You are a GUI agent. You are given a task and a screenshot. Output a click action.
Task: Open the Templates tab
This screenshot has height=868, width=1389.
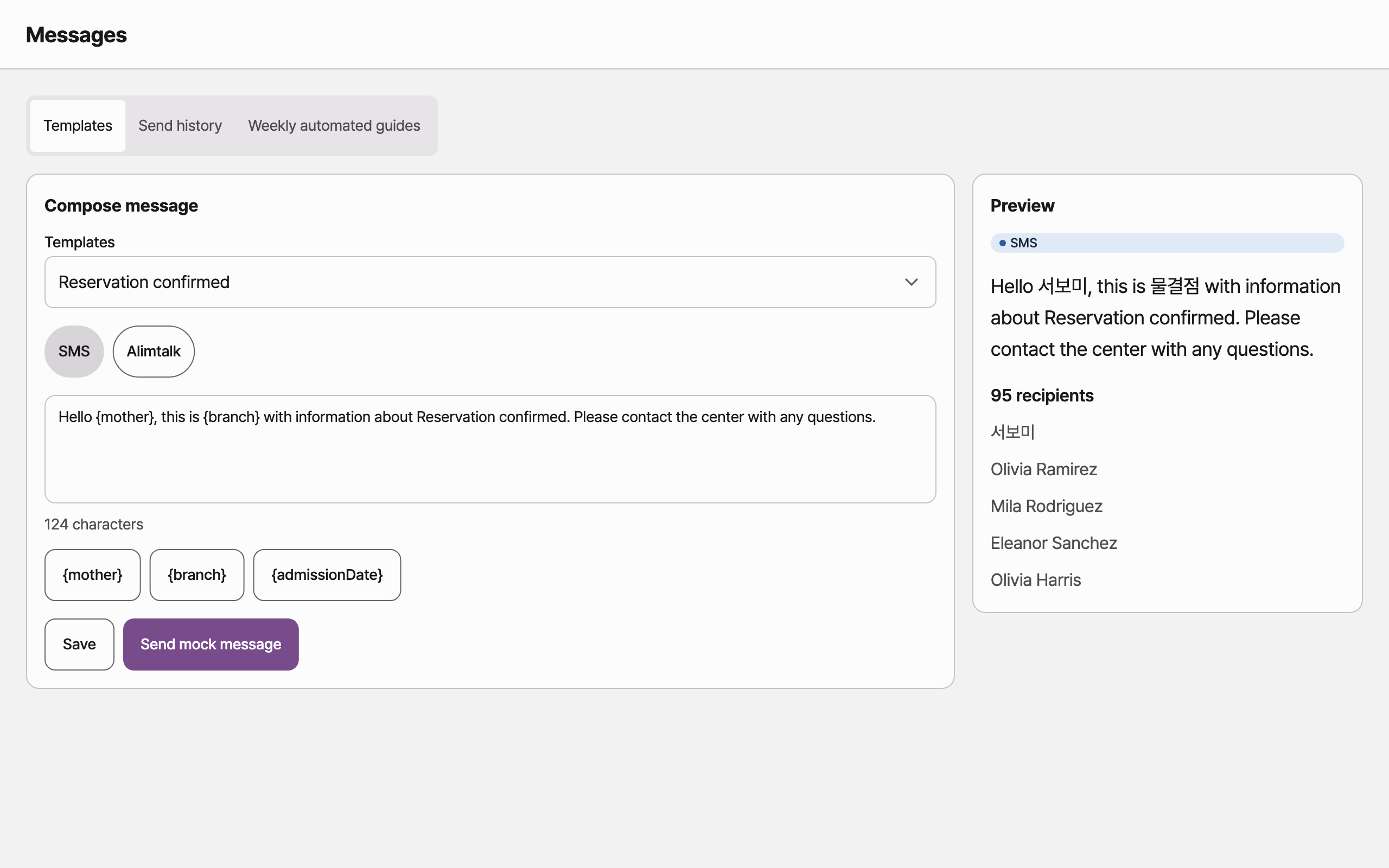point(78,126)
